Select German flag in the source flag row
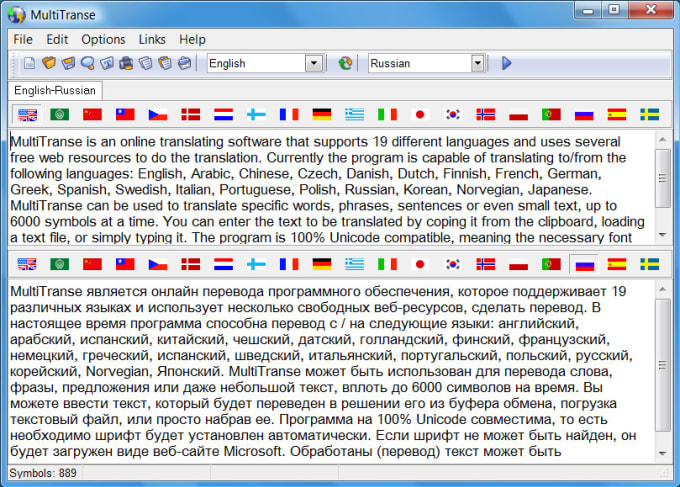The width and height of the screenshot is (680, 487). pos(322,114)
